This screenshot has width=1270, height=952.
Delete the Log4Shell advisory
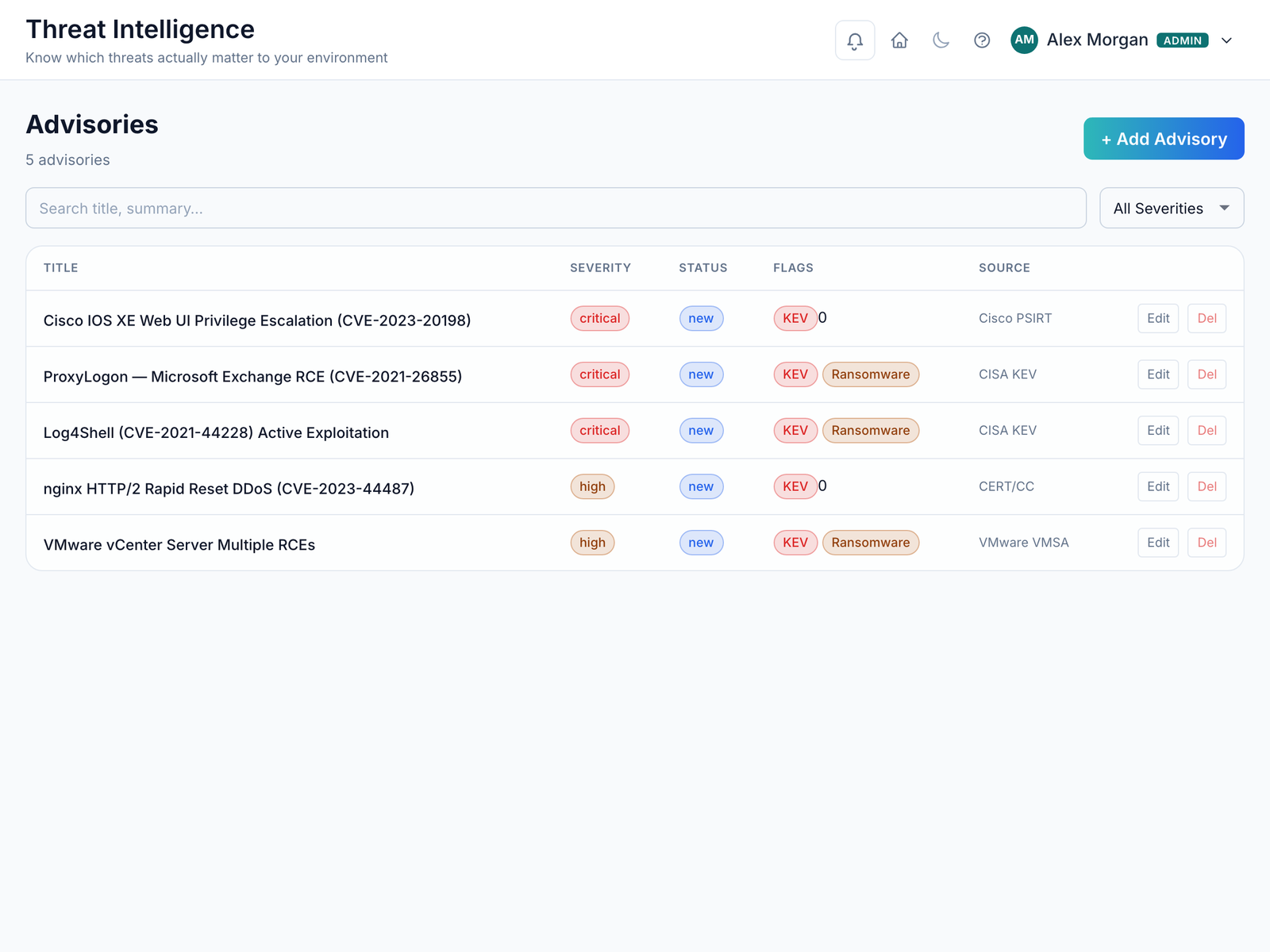point(1206,431)
